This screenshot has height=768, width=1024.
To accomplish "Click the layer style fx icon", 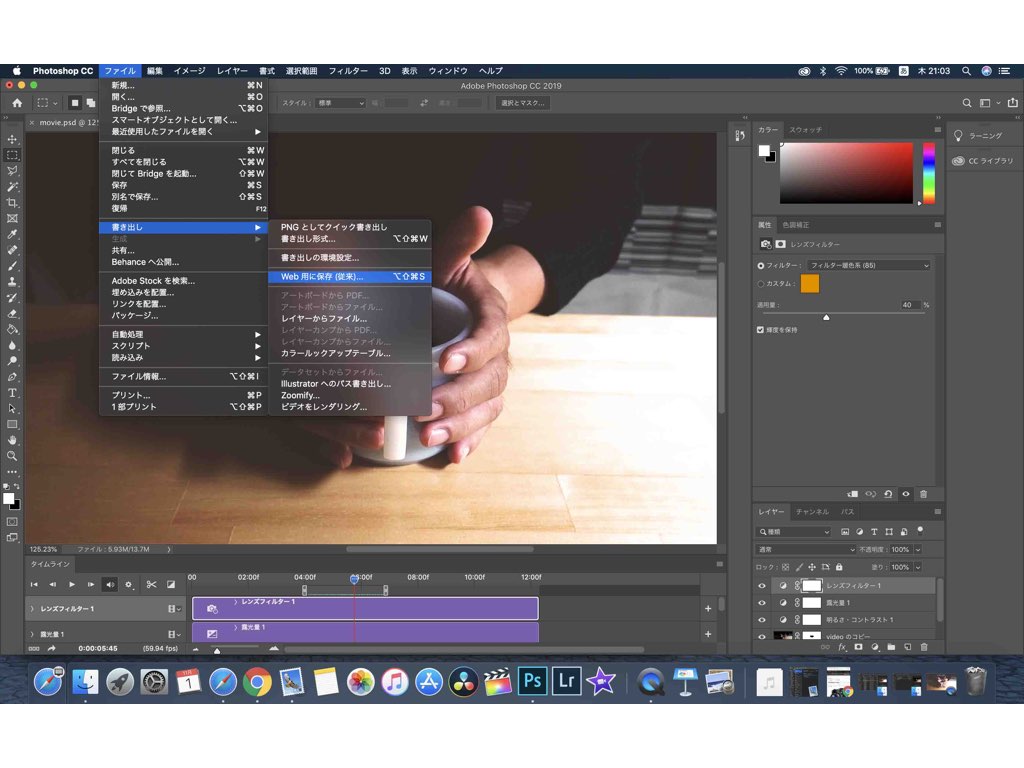I will coord(842,647).
